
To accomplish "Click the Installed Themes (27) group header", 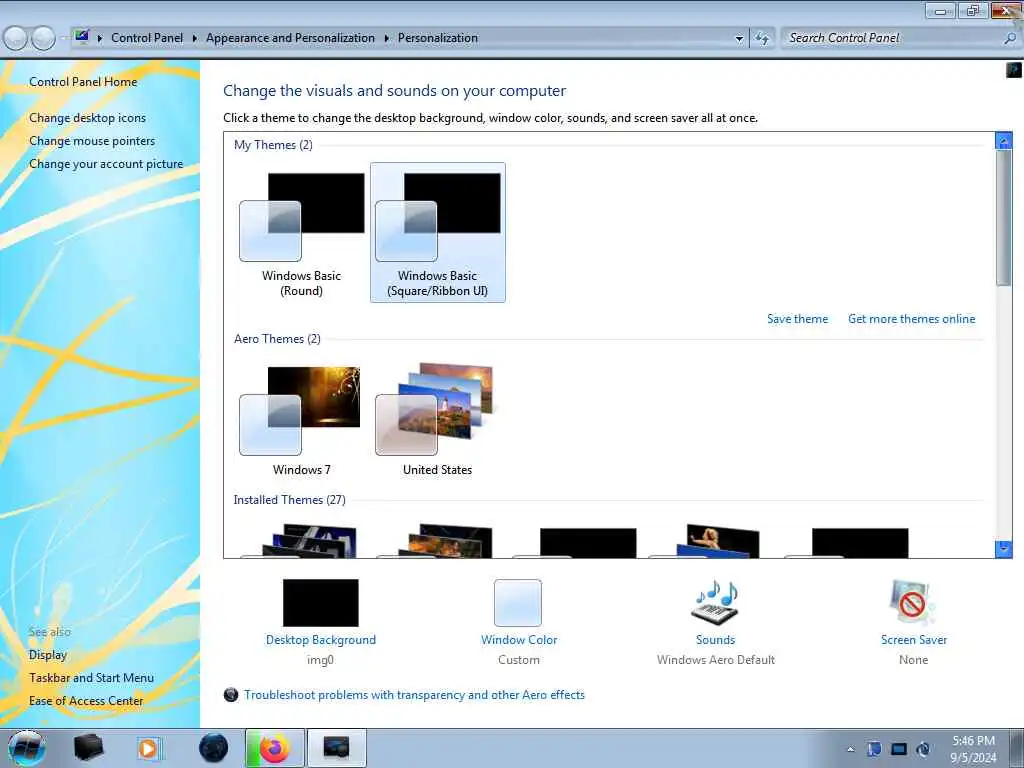I will pyautogui.click(x=289, y=500).
